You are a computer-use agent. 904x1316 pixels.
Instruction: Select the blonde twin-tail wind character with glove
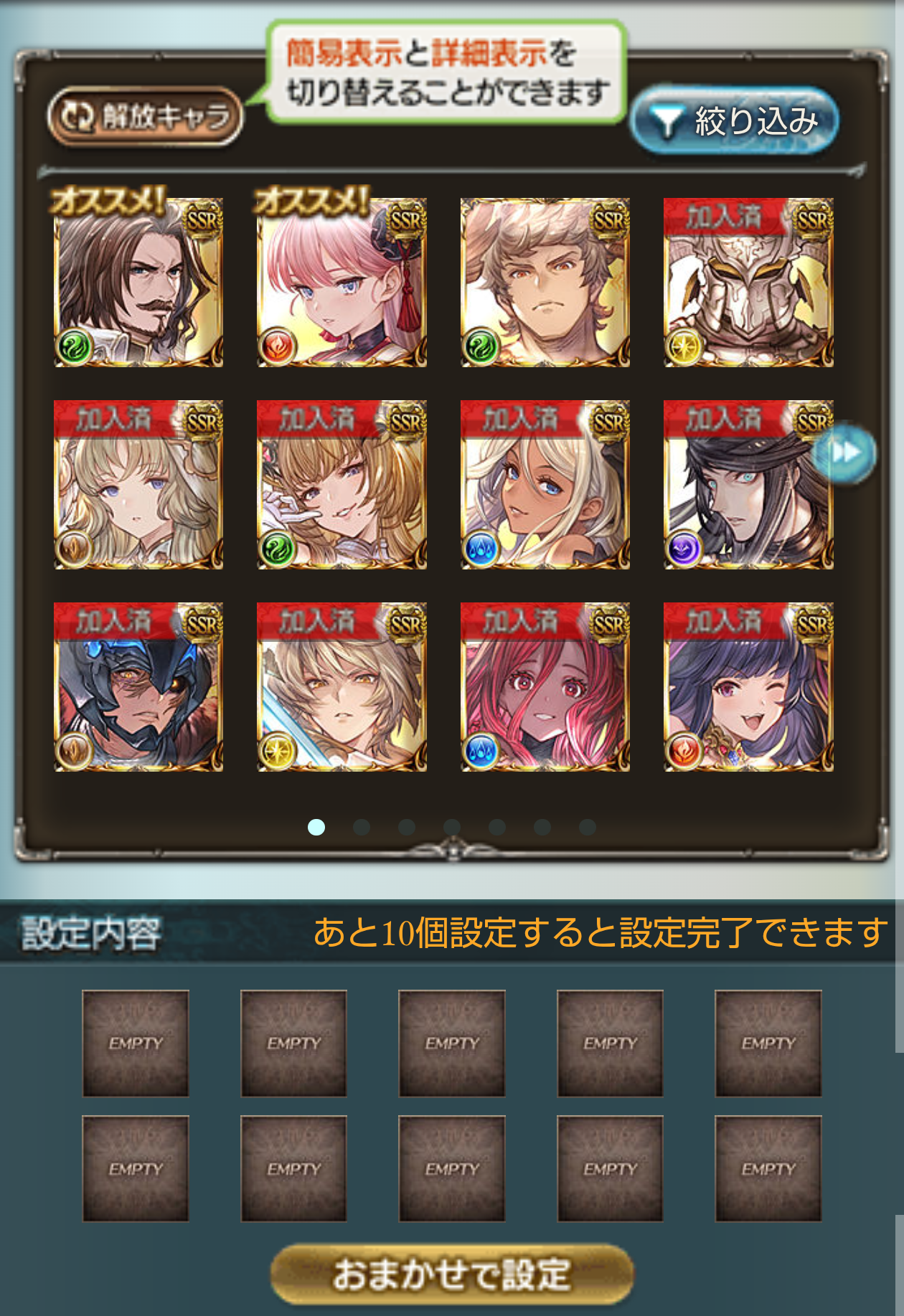[342, 485]
